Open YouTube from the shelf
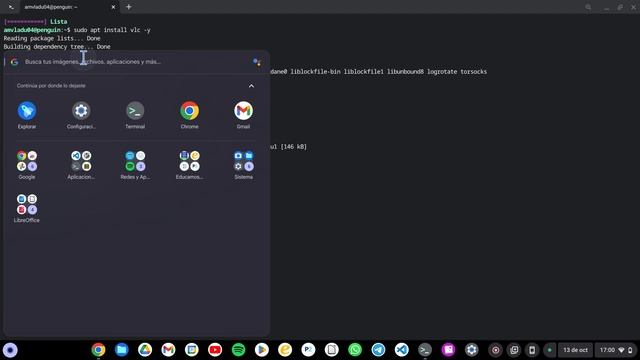Image resolution: width=640 pixels, height=360 pixels. (215, 350)
